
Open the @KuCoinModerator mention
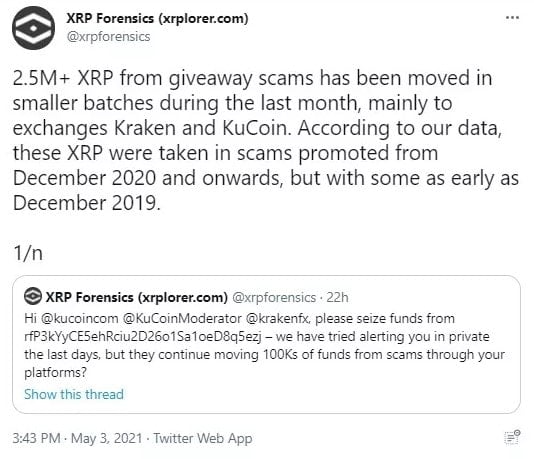[x=182, y=318]
